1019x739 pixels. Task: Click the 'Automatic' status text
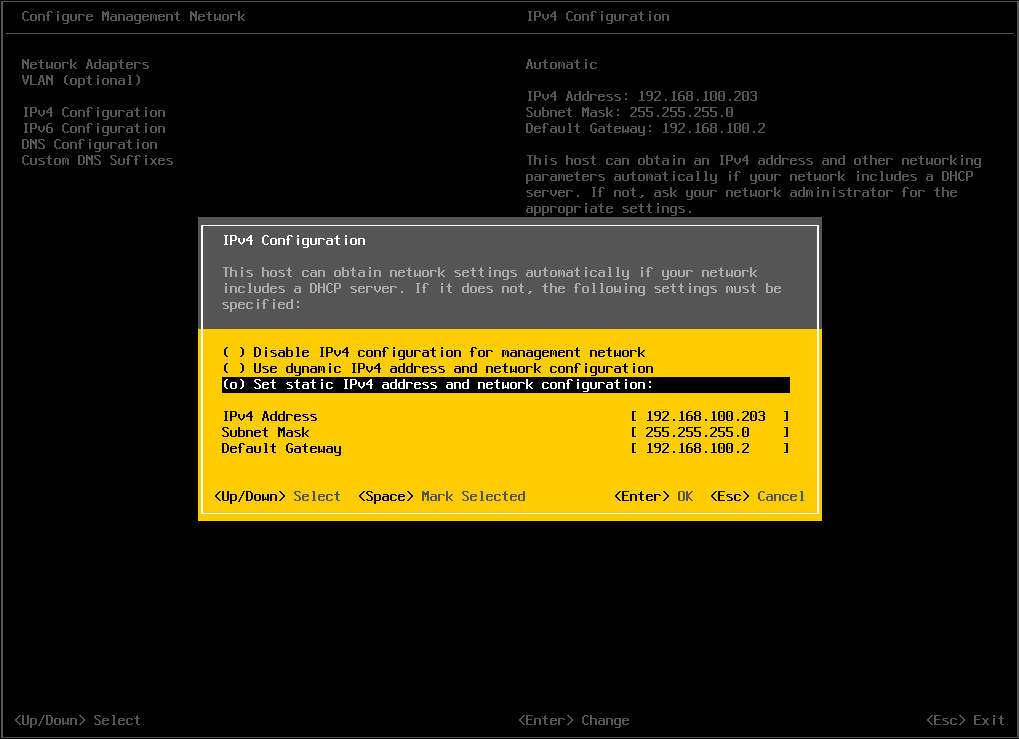tap(561, 64)
